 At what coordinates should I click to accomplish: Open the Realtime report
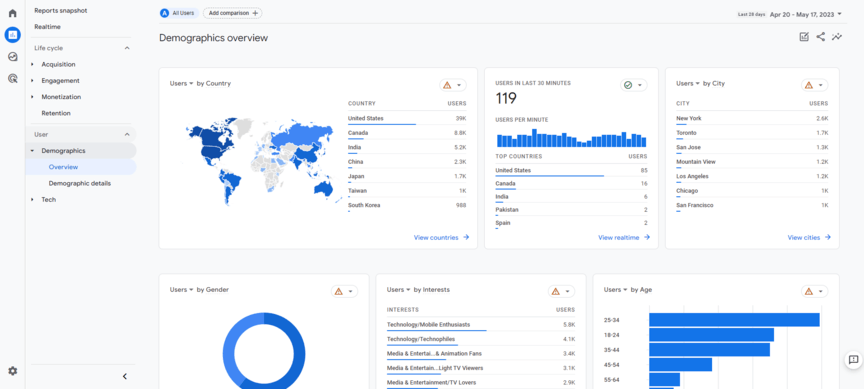[x=47, y=27]
